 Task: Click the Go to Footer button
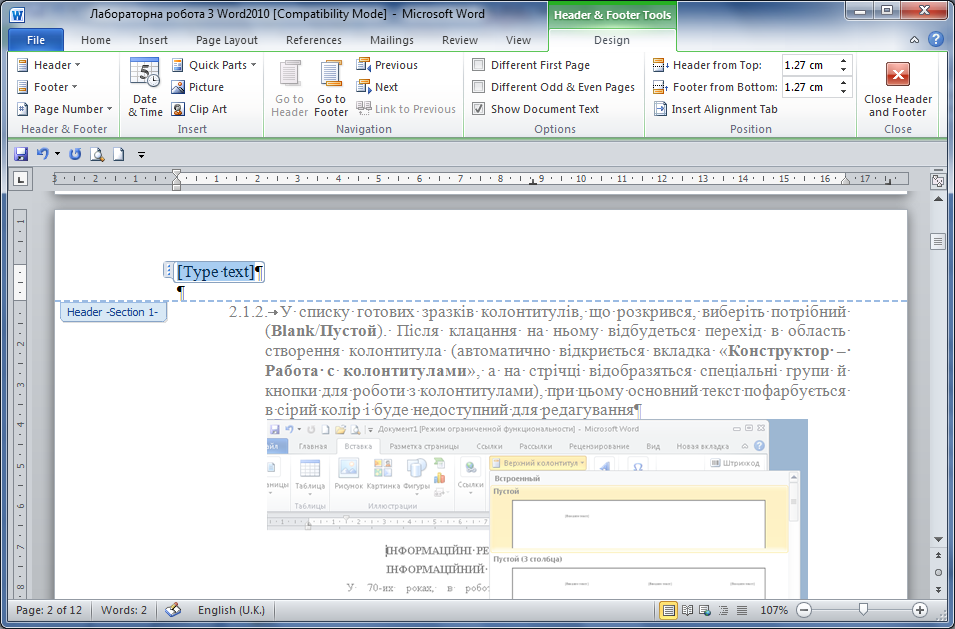pos(331,87)
